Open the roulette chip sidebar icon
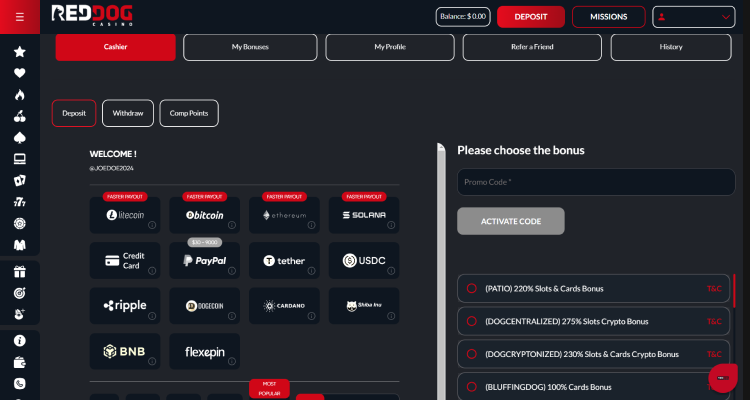 [x=20, y=223]
